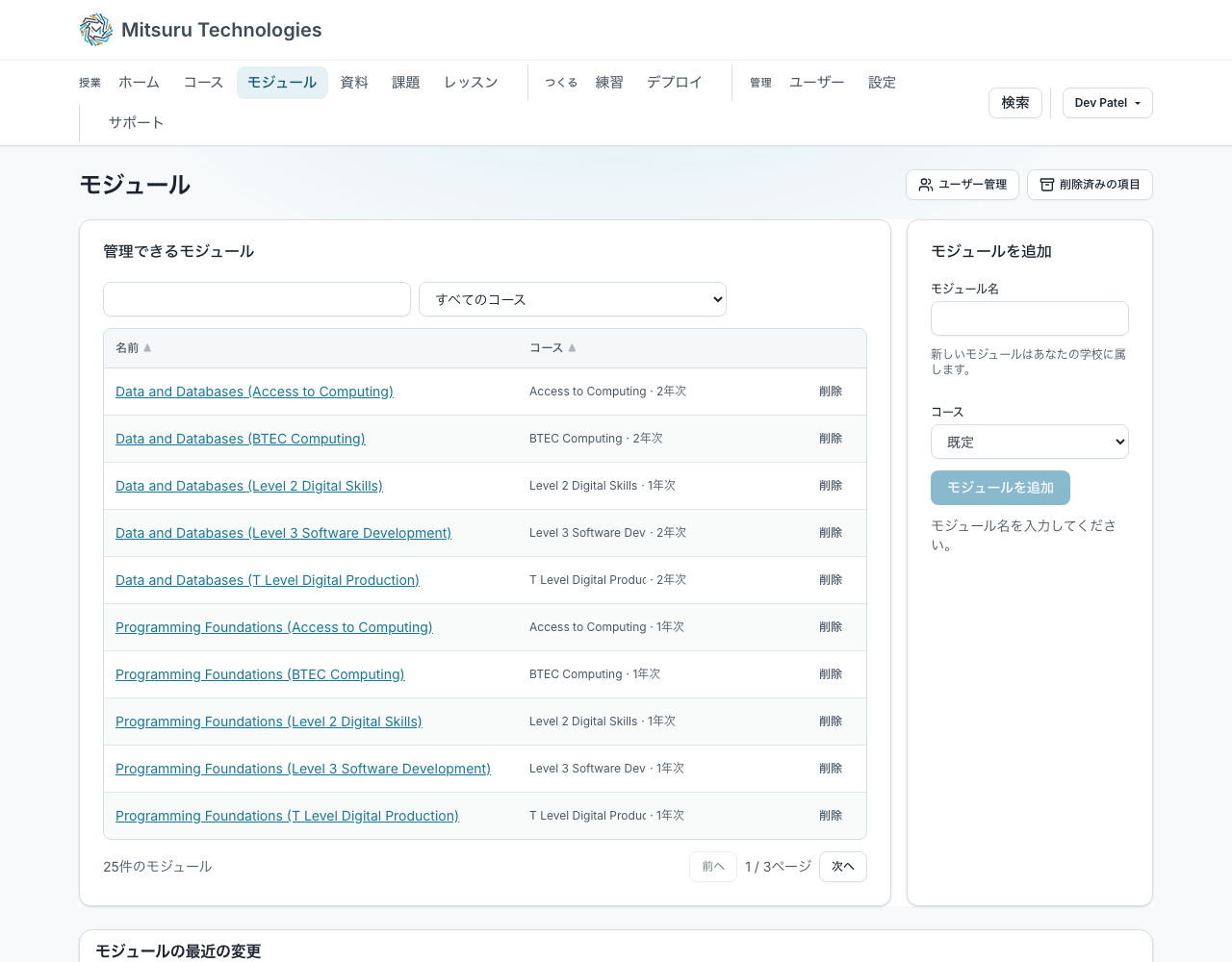Open the 資料 nav item
The width and height of the screenshot is (1232, 962).
coord(354,83)
